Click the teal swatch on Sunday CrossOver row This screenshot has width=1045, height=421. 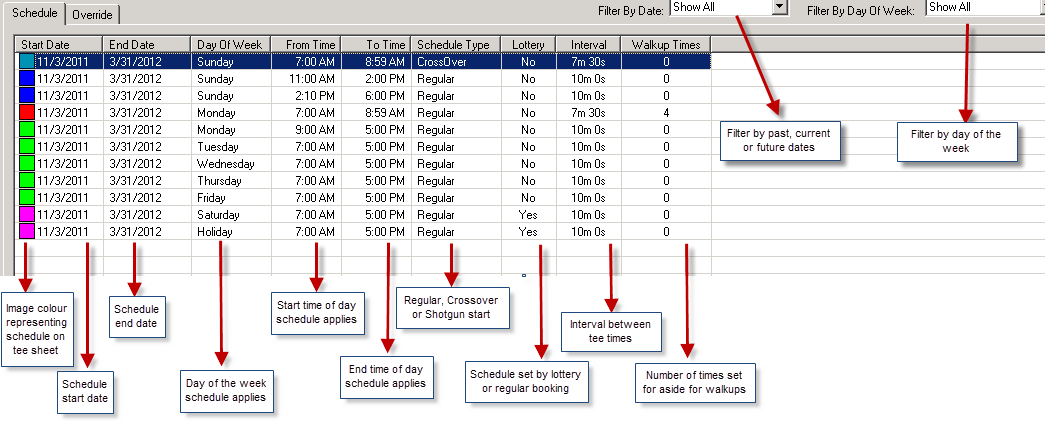tap(26, 61)
